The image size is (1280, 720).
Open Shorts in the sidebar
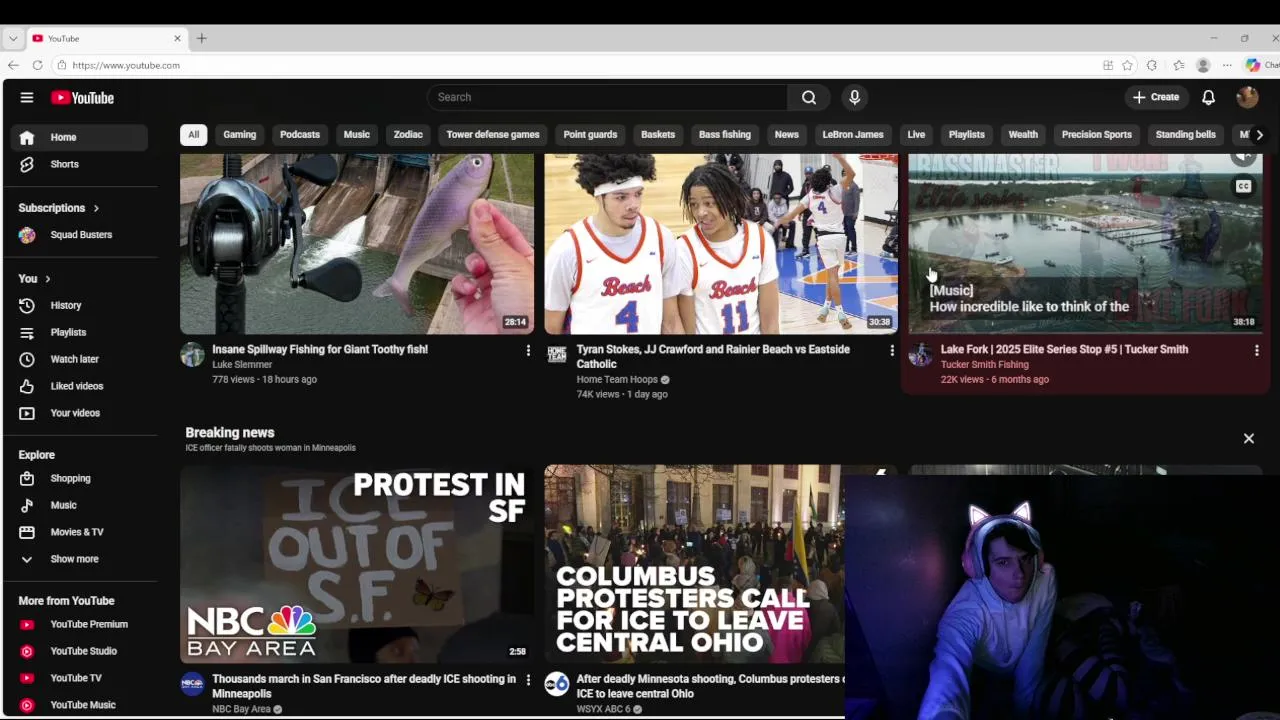80,164
